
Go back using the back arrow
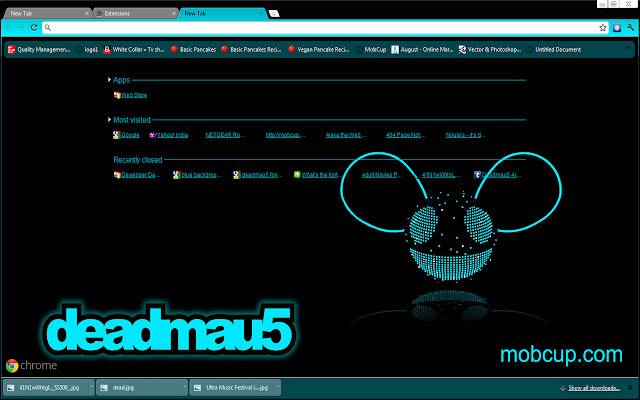[9, 28]
